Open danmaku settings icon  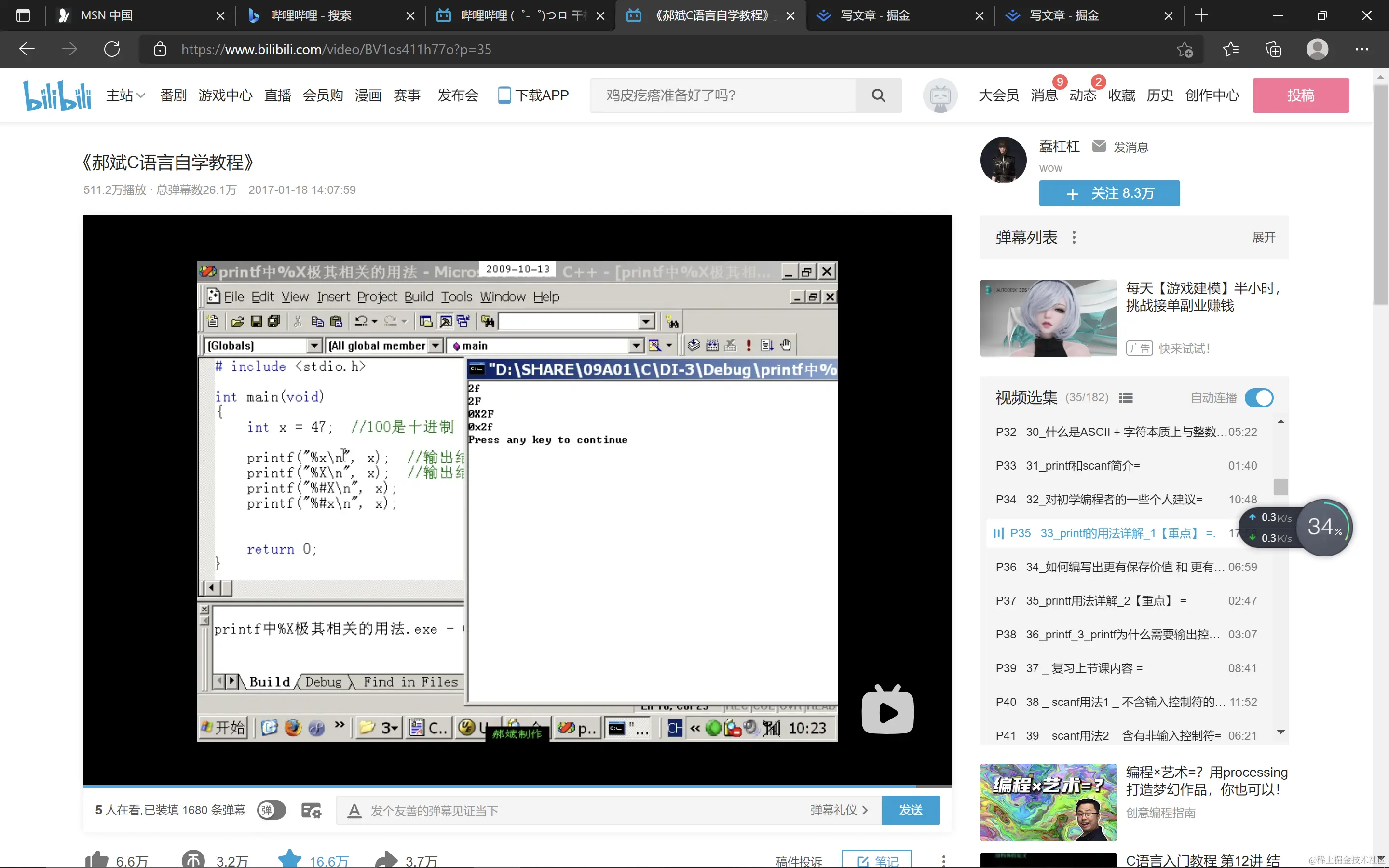coord(311,810)
